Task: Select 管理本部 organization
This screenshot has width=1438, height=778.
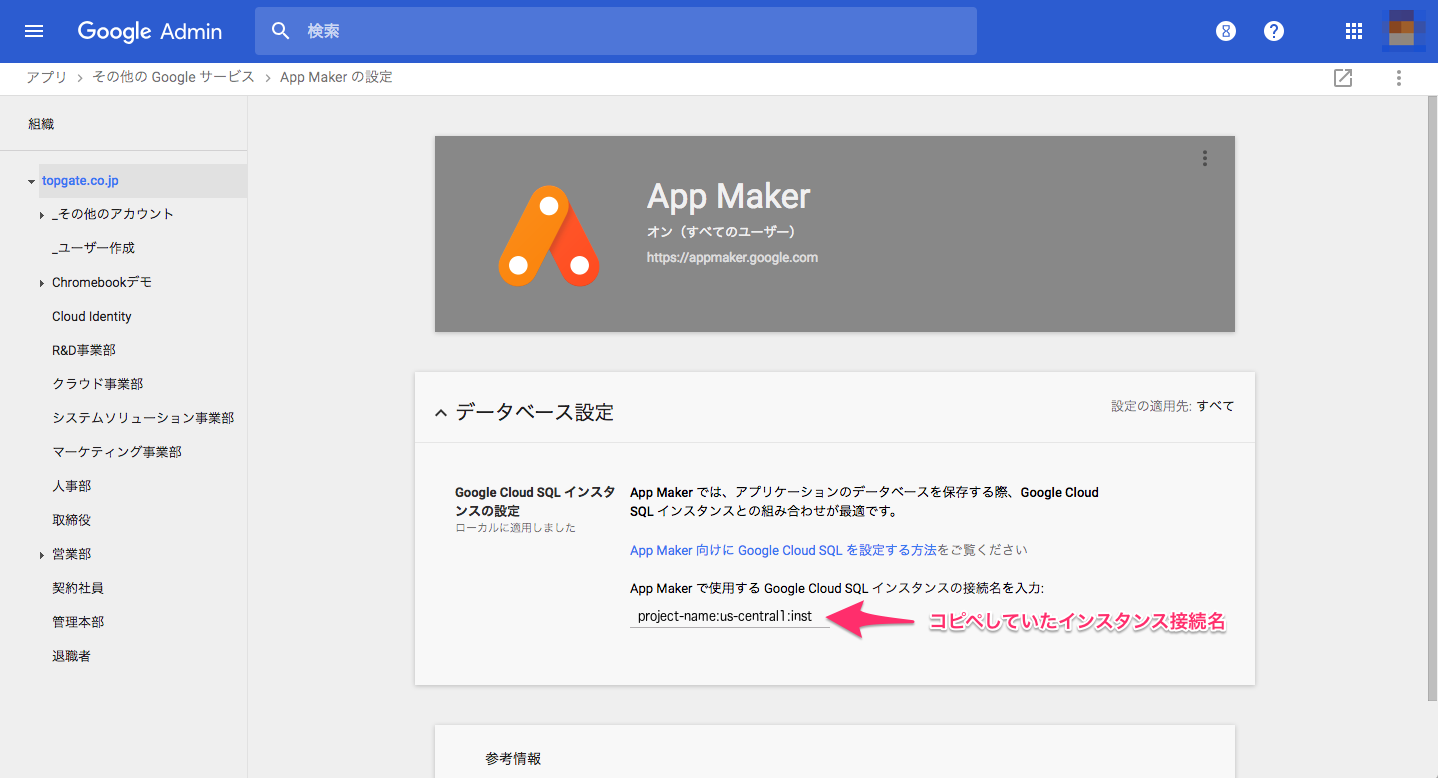Action: pyautogui.click(x=78, y=622)
